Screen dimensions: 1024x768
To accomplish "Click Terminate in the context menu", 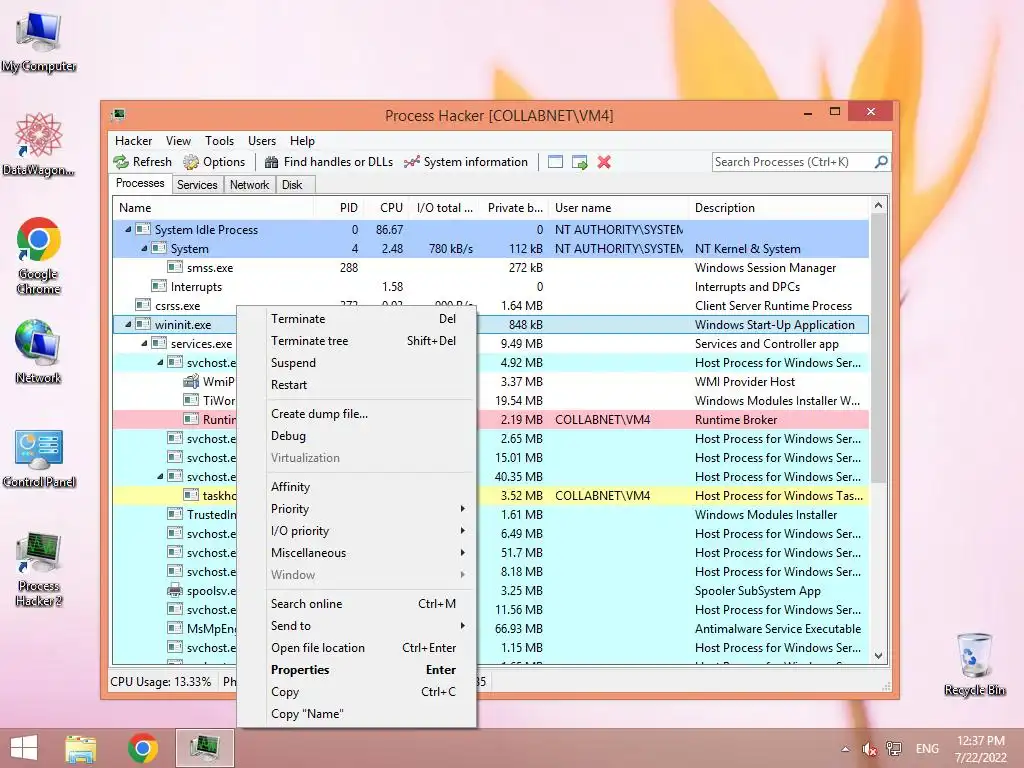I will point(357,319).
